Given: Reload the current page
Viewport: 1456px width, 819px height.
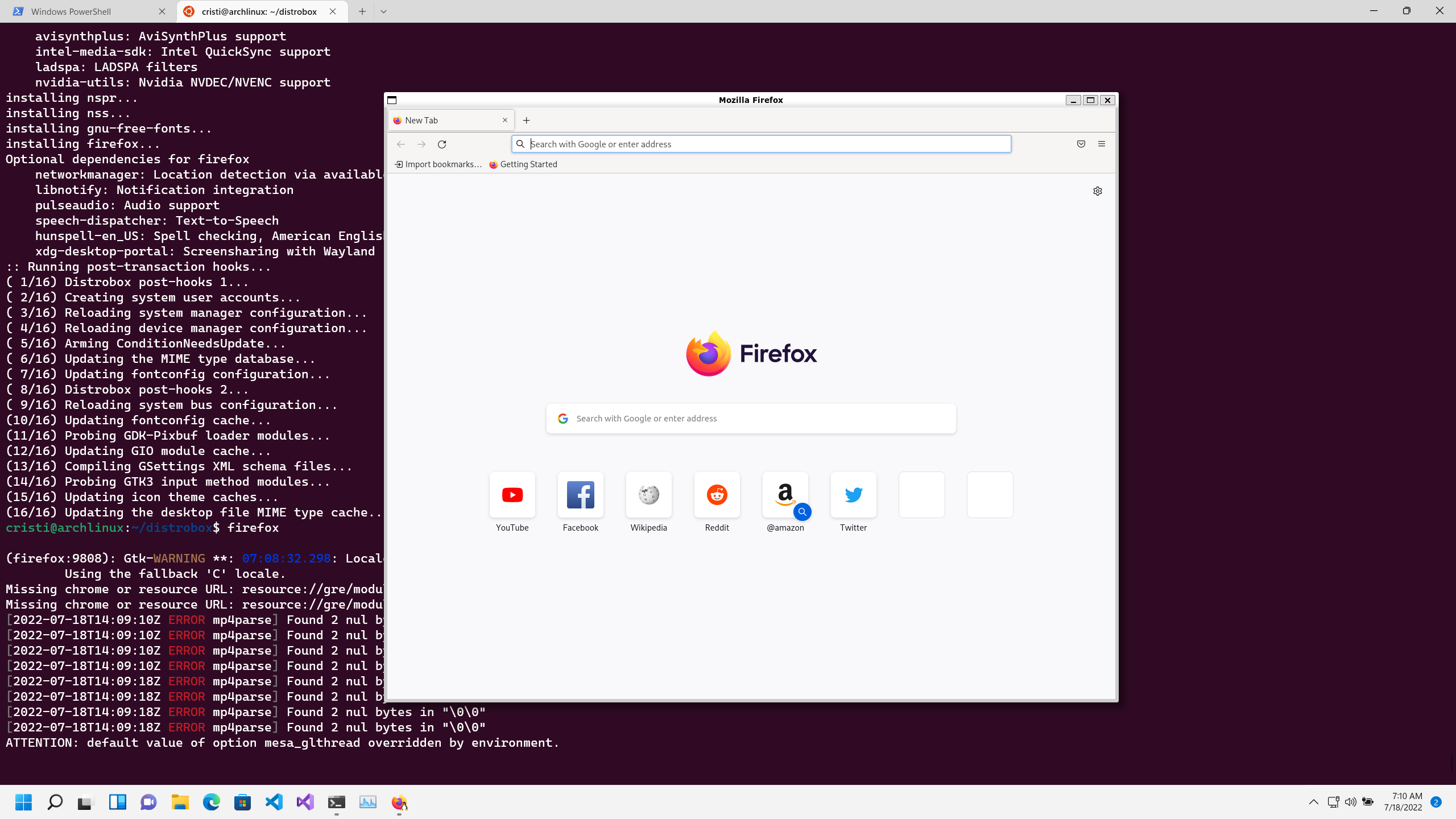Looking at the screenshot, I should click(x=442, y=144).
